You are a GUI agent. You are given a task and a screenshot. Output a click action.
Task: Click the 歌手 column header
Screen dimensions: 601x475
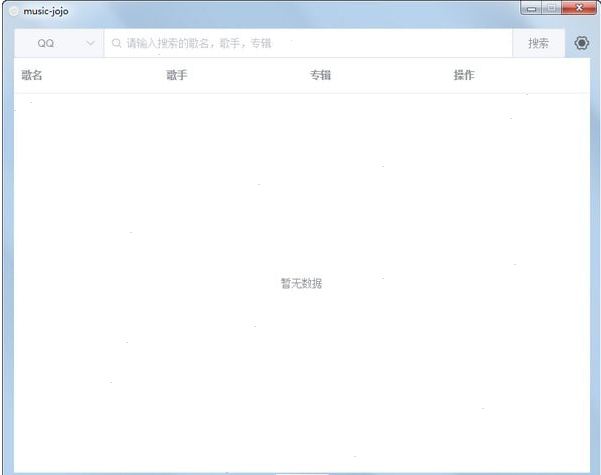click(x=176, y=75)
